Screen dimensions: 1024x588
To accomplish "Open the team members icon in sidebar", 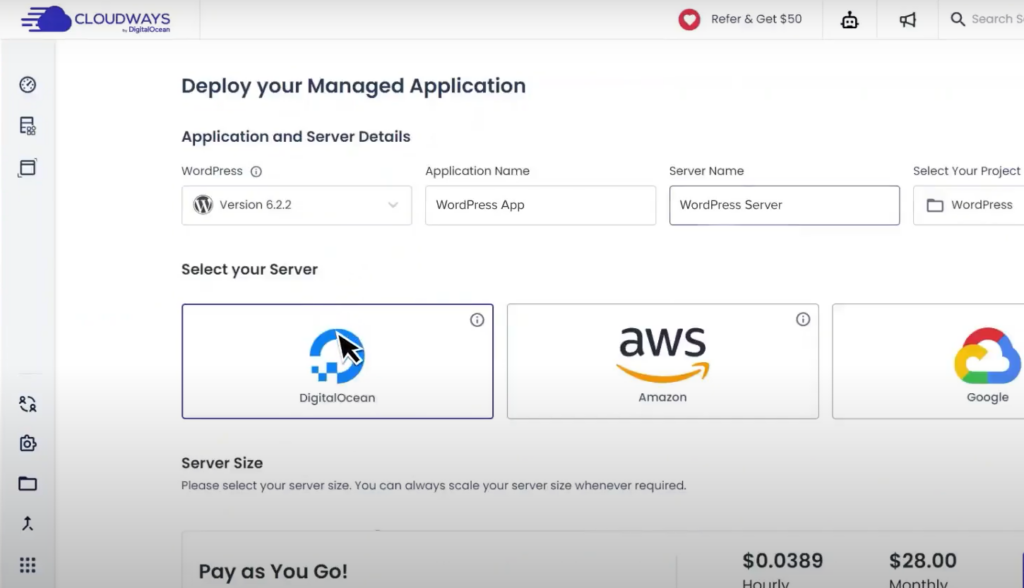I will (x=27, y=404).
